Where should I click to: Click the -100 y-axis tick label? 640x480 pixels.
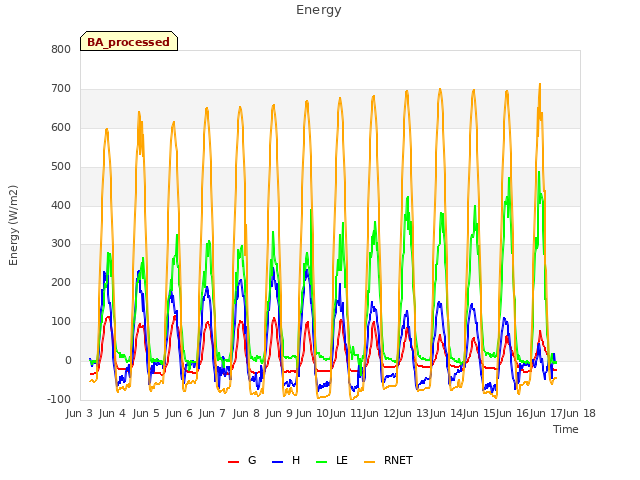pos(59,399)
